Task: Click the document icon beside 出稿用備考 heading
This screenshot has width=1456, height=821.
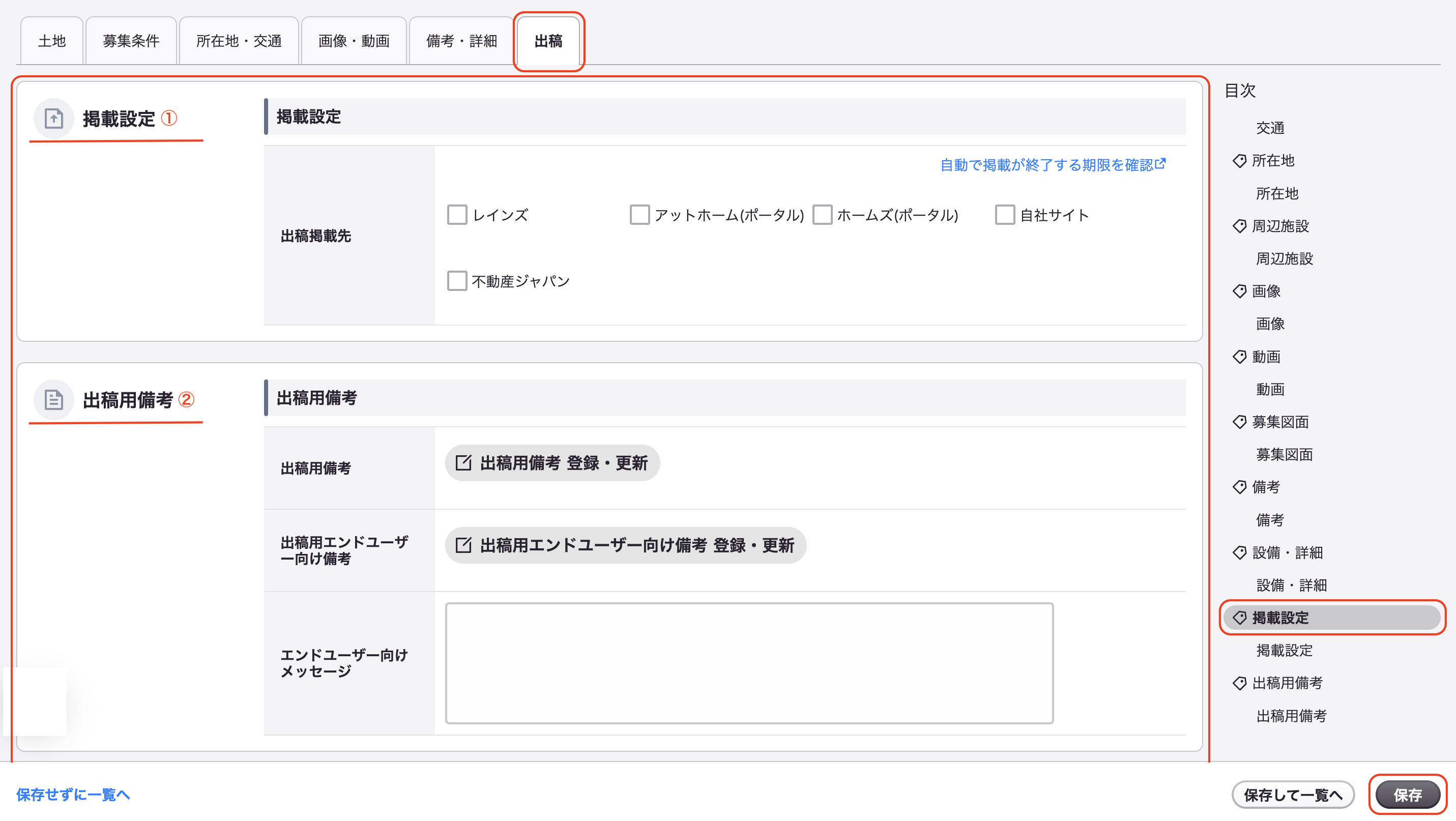Action: pos(54,399)
